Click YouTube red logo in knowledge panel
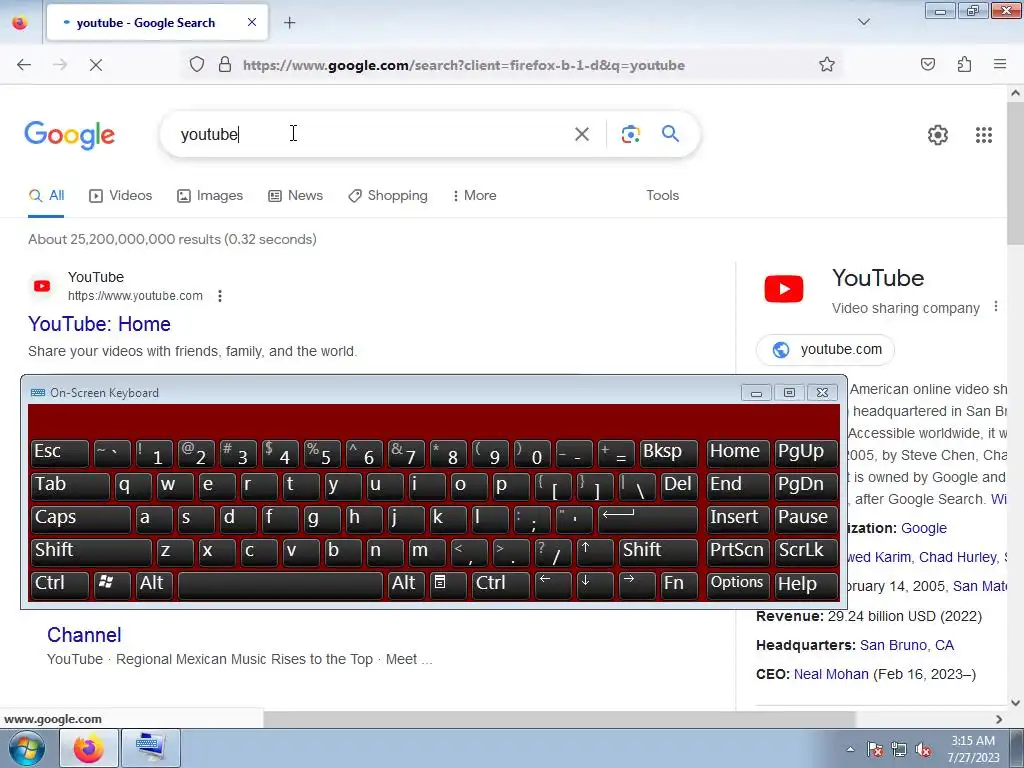1024x768 pixels. coord(784,289)
